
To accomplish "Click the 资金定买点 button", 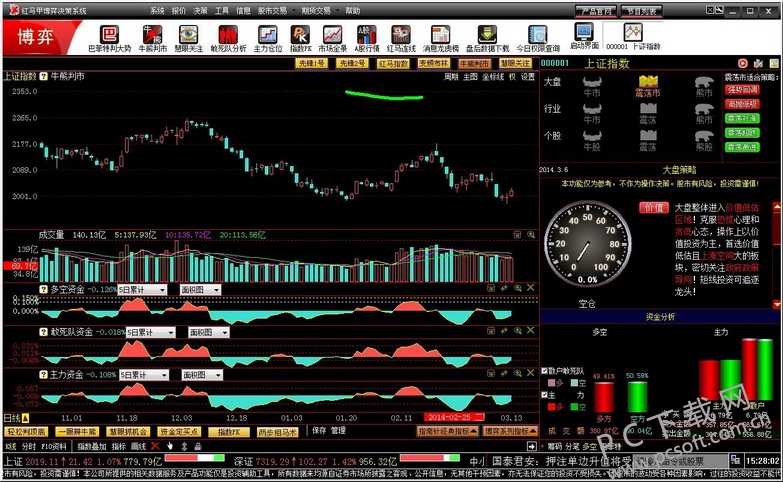I will [x=179, y=432].
